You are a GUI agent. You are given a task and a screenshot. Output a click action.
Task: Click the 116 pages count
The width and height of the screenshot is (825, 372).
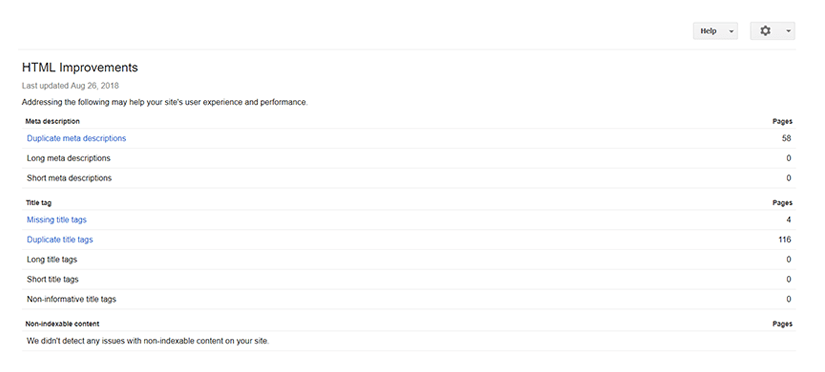784,240
